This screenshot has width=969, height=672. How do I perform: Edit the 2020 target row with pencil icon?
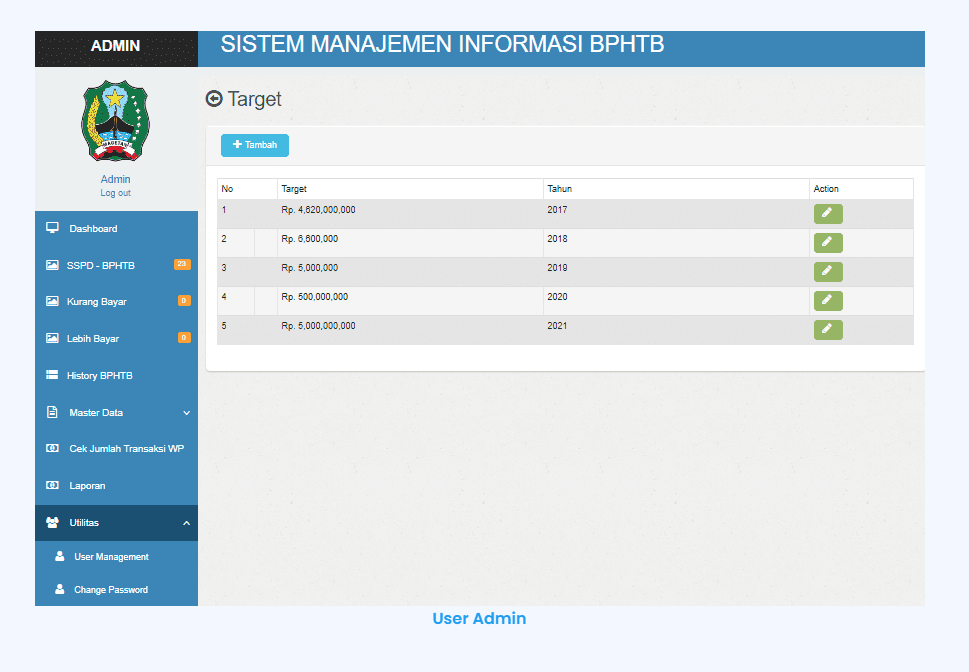(x=828, y=300)
